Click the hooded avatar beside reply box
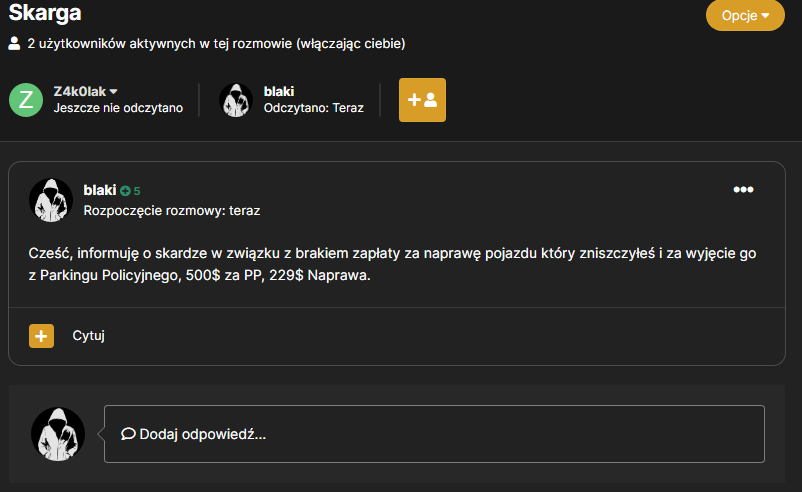 58,434
